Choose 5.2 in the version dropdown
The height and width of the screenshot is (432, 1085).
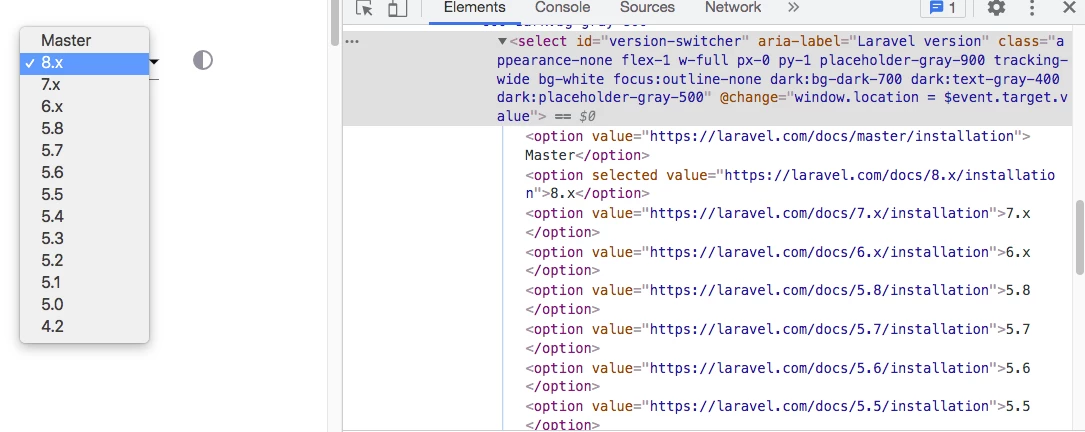[x=84, y=260]
